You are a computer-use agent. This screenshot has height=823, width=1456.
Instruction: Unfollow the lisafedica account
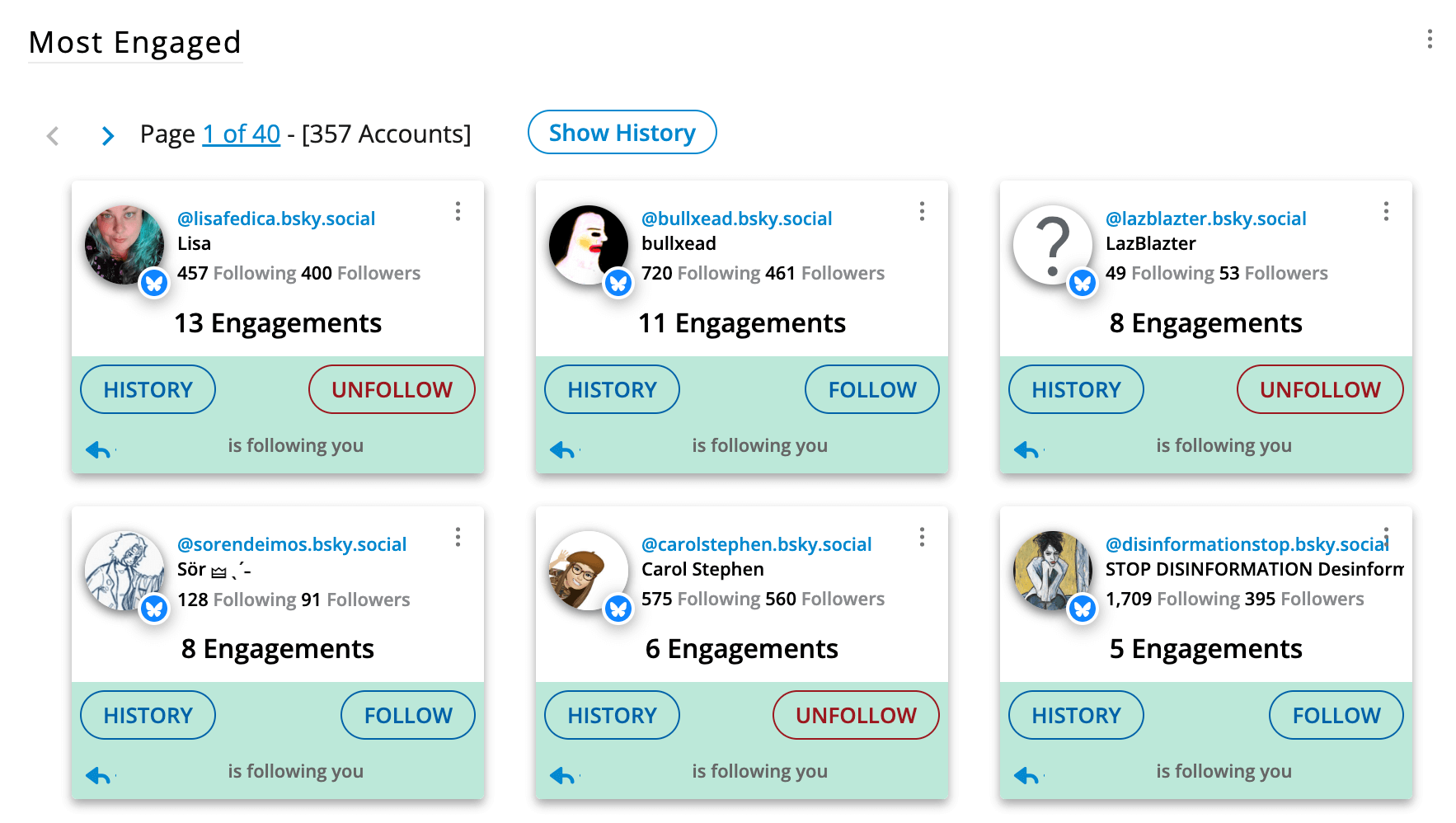[392, 389]
